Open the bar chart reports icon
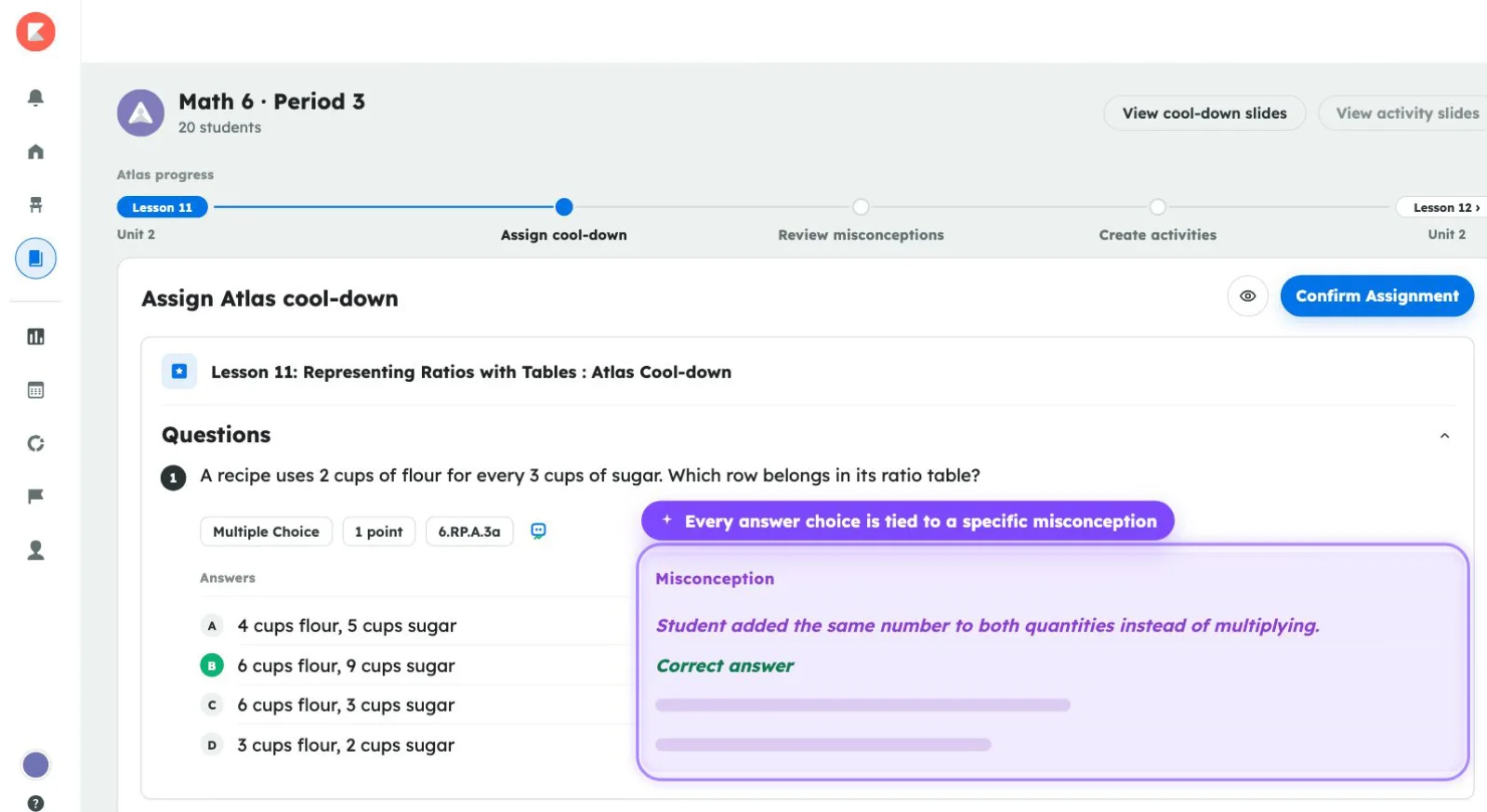The image size is (1487, 812). pos(35,336)
